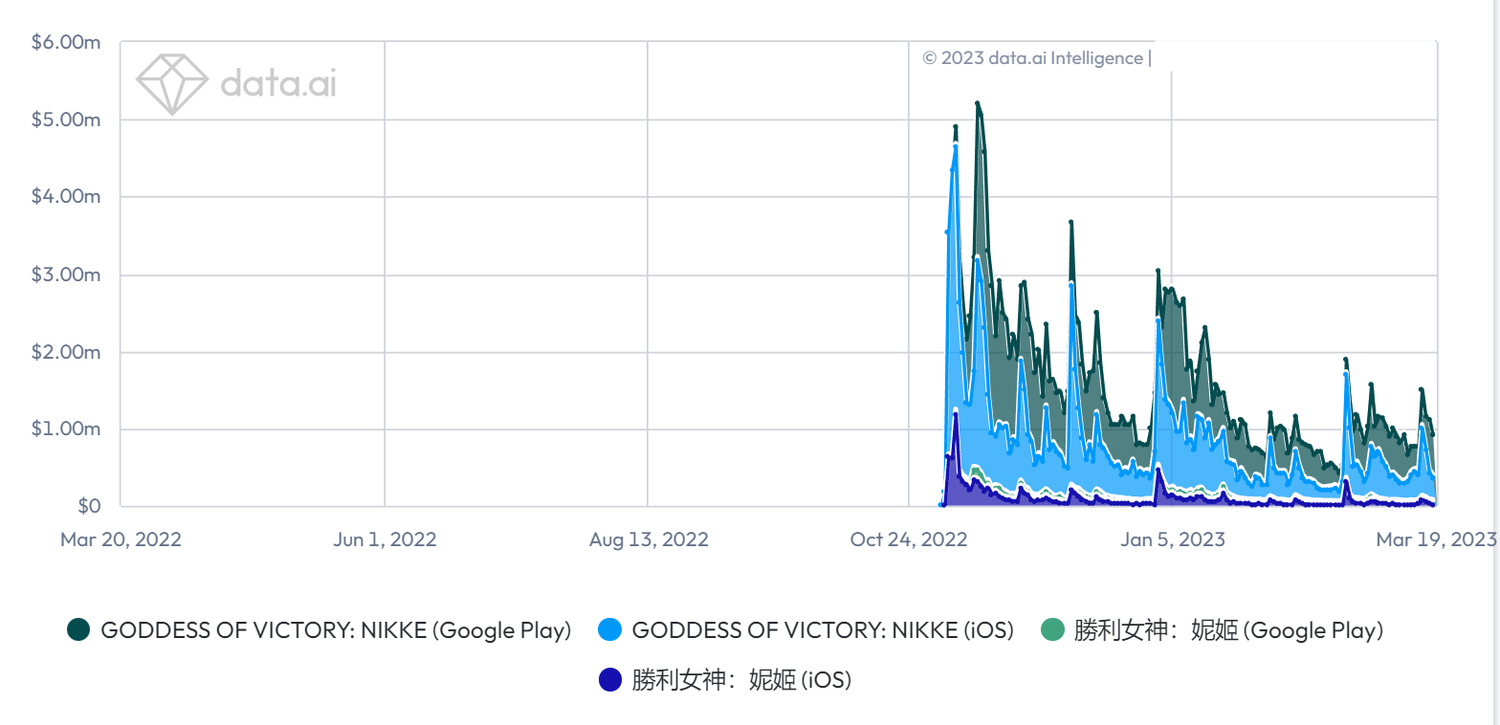Click the highest Google Play revenue peak above $5.00m
This screenshot has height=725, width=1500.
click(x=977, y=103)
